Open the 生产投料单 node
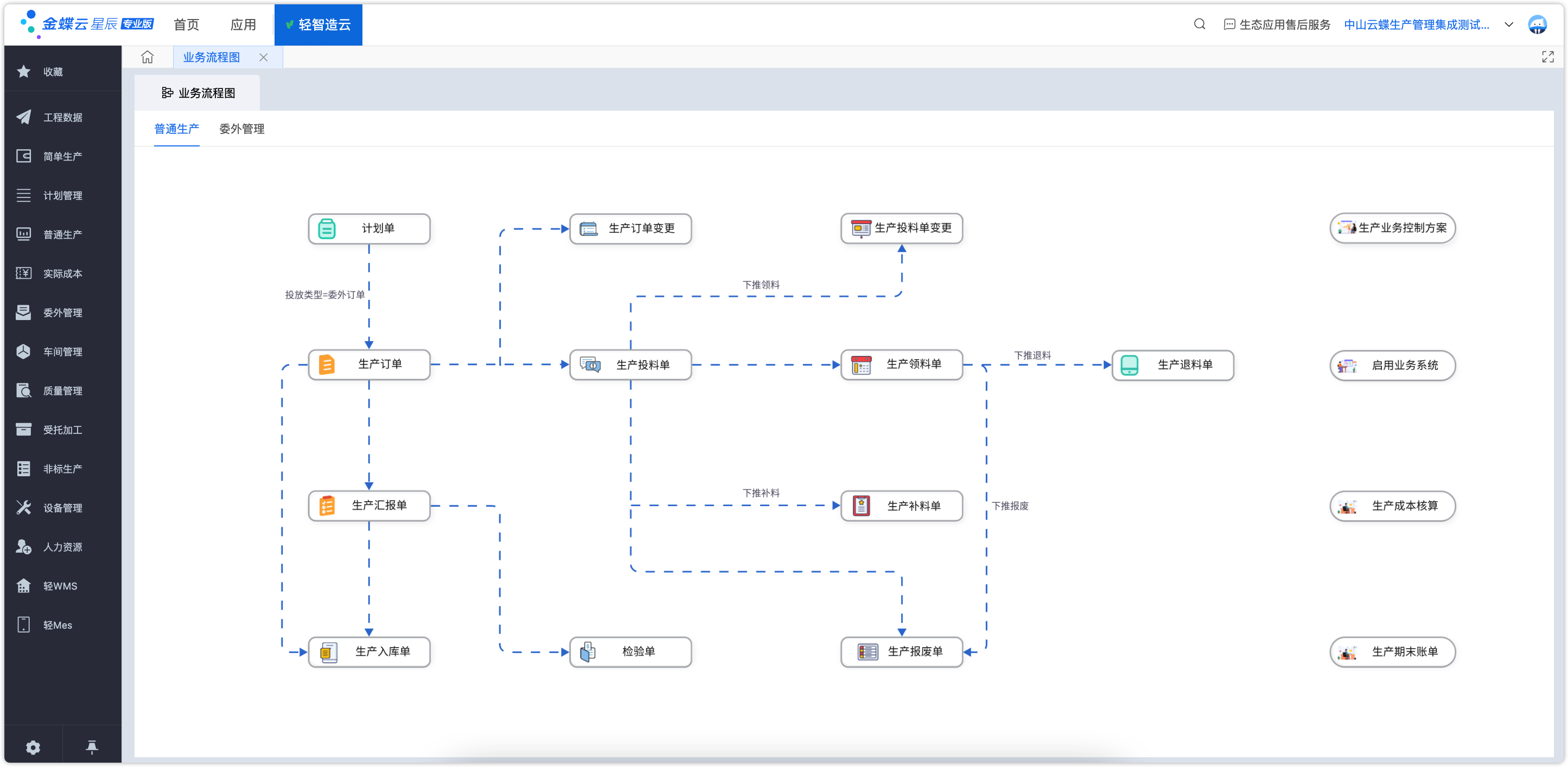Screen dimensions: 1568x767 [630, 365]
